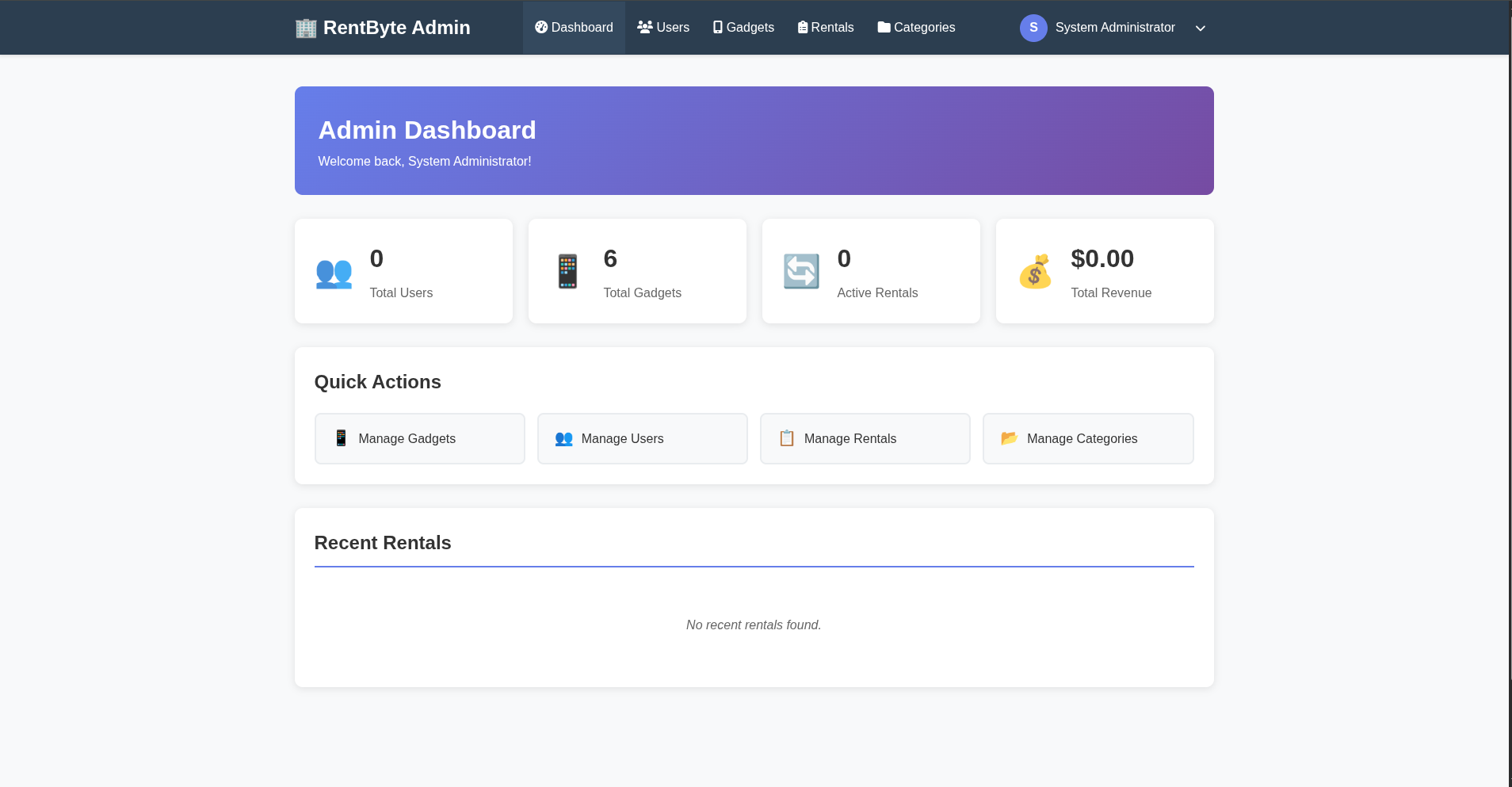Select the Users people icon in navigation
The width and height of the screenshot is (1512, 787).
pos(644,27)
